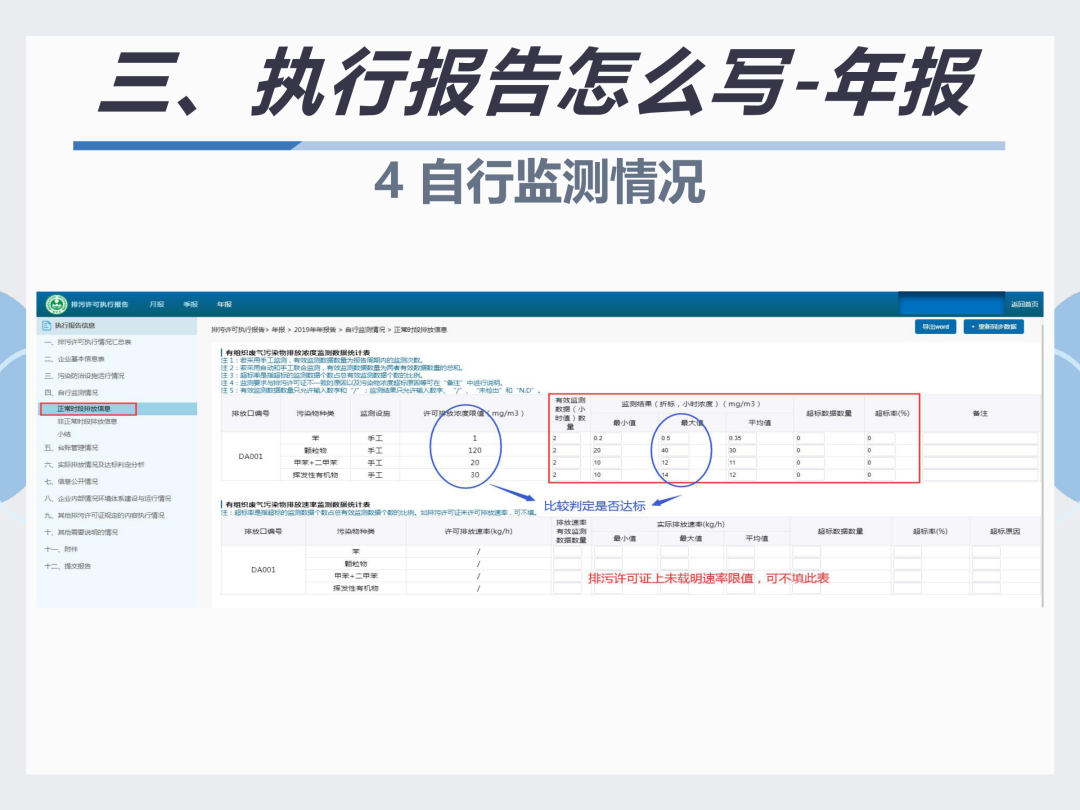1080x810 pixels.
Task: Open 二、企业基本信息表 in sidebar
Action: 75,359
